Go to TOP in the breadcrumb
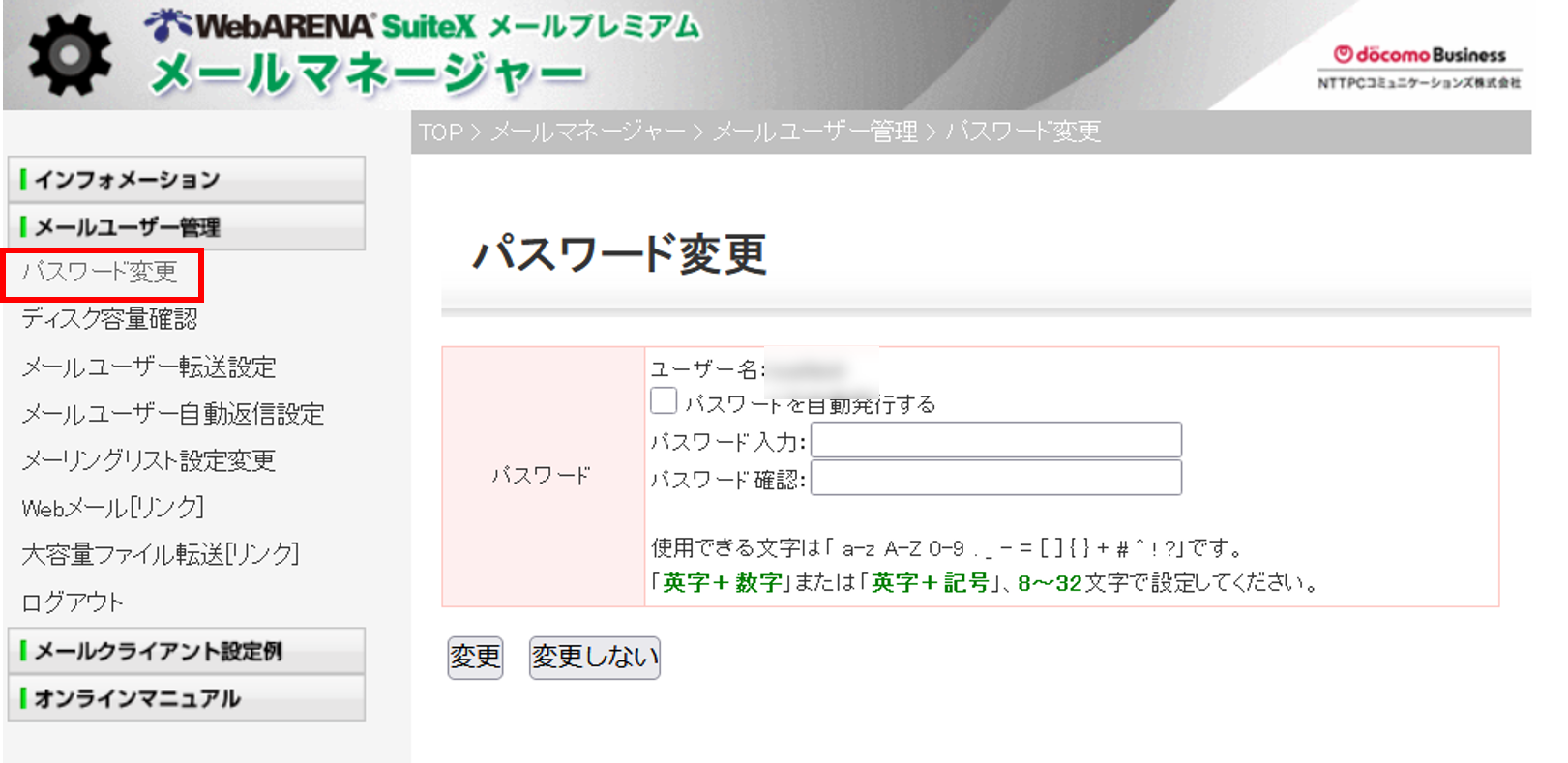 pyautogui.click(x=441, y=132)
